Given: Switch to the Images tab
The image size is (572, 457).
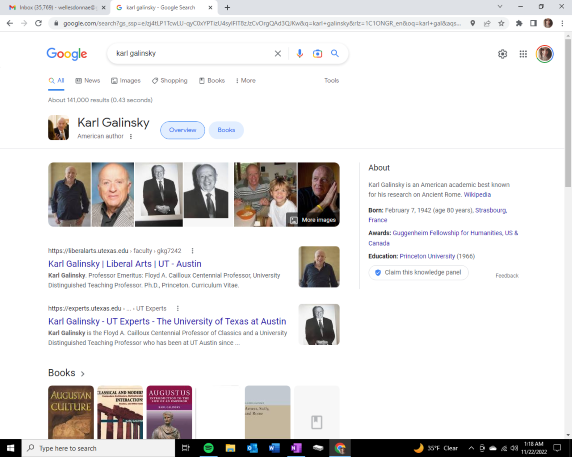Looking at the screenshot, I should [126, 81].
